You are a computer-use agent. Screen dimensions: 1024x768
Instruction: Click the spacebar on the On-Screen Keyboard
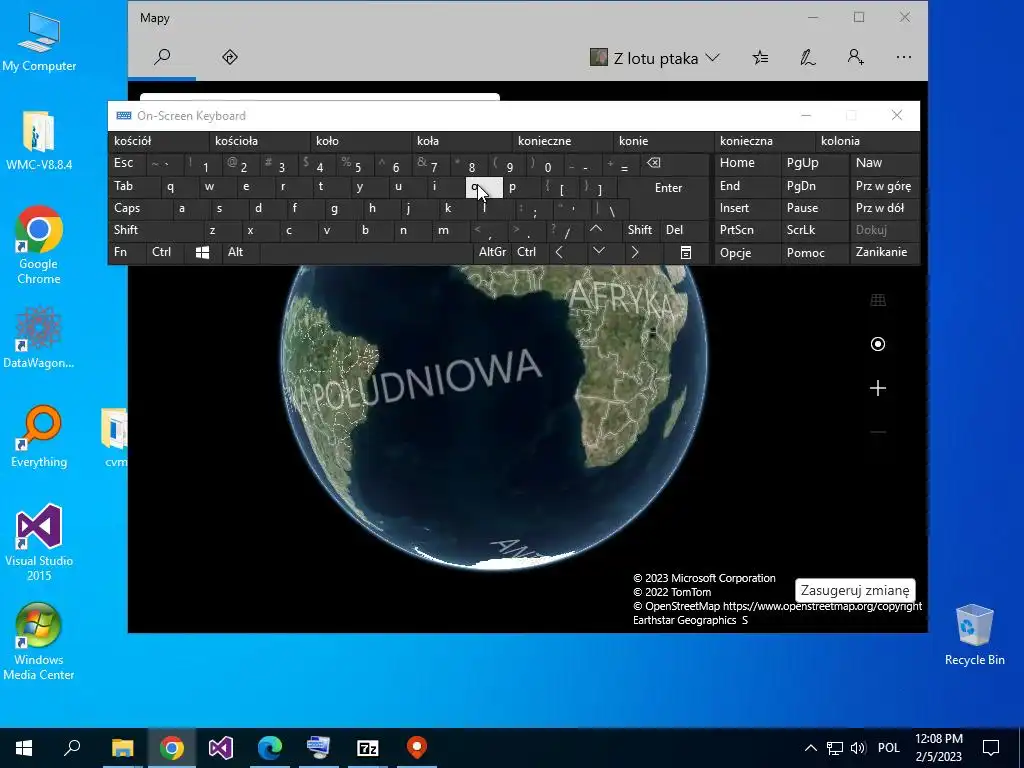[x=366, y=252]
